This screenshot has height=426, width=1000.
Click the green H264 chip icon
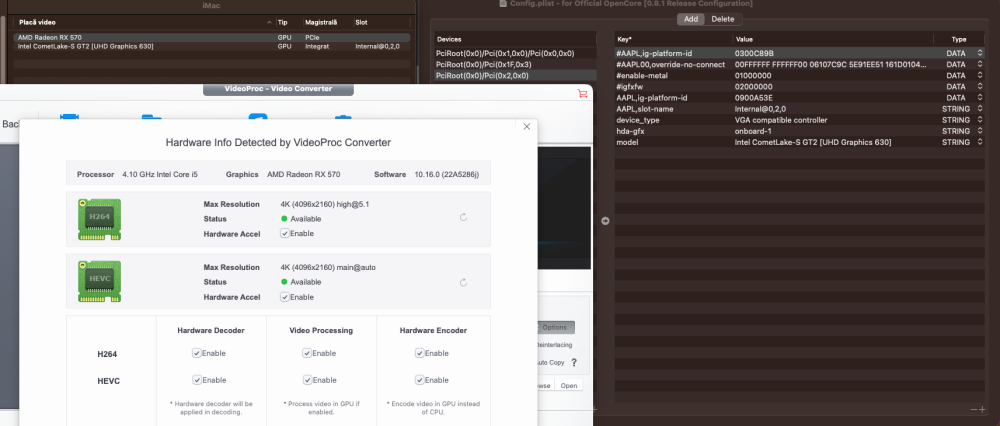pos(99,219)
